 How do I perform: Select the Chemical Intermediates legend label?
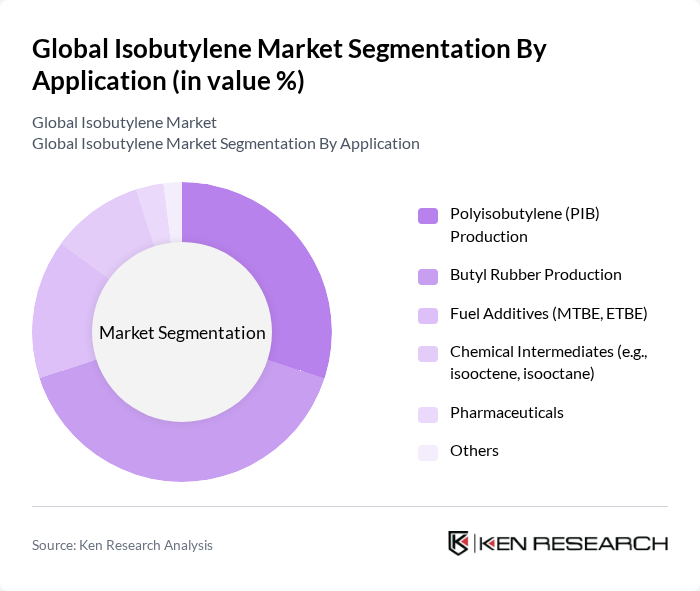[549, 362]
